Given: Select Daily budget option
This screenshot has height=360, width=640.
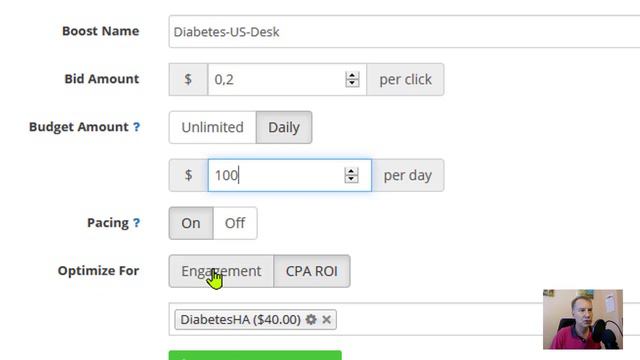Looking at the screenshot, I should (x=284, y=127).
